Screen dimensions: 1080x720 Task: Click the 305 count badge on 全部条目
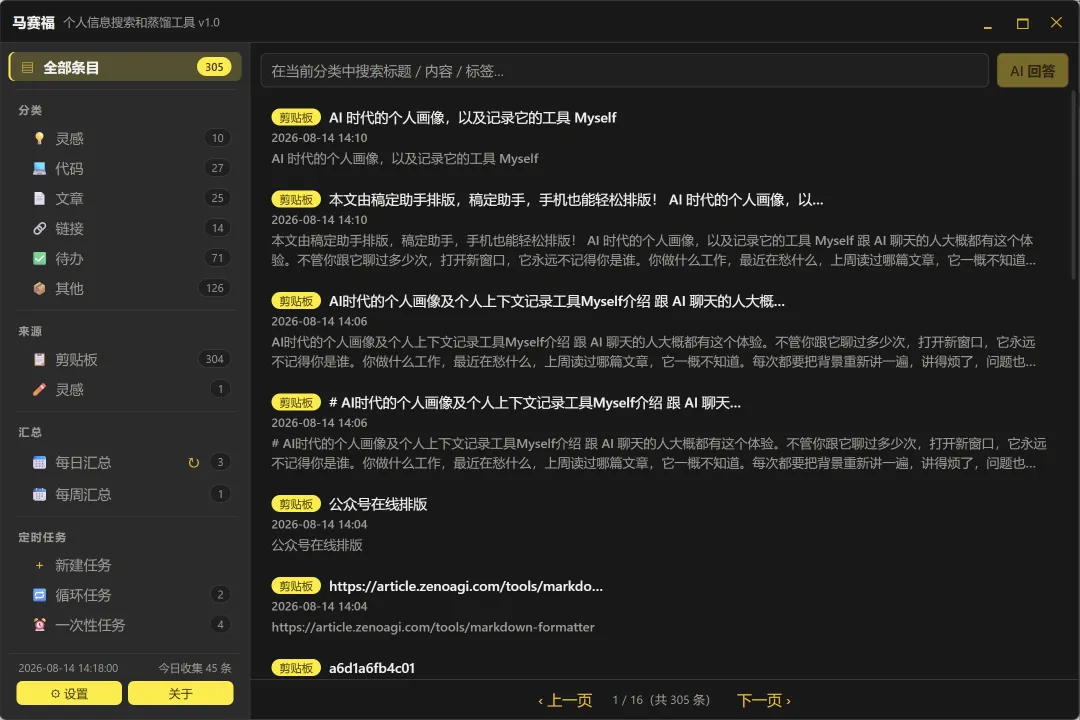tap(214, 67)
